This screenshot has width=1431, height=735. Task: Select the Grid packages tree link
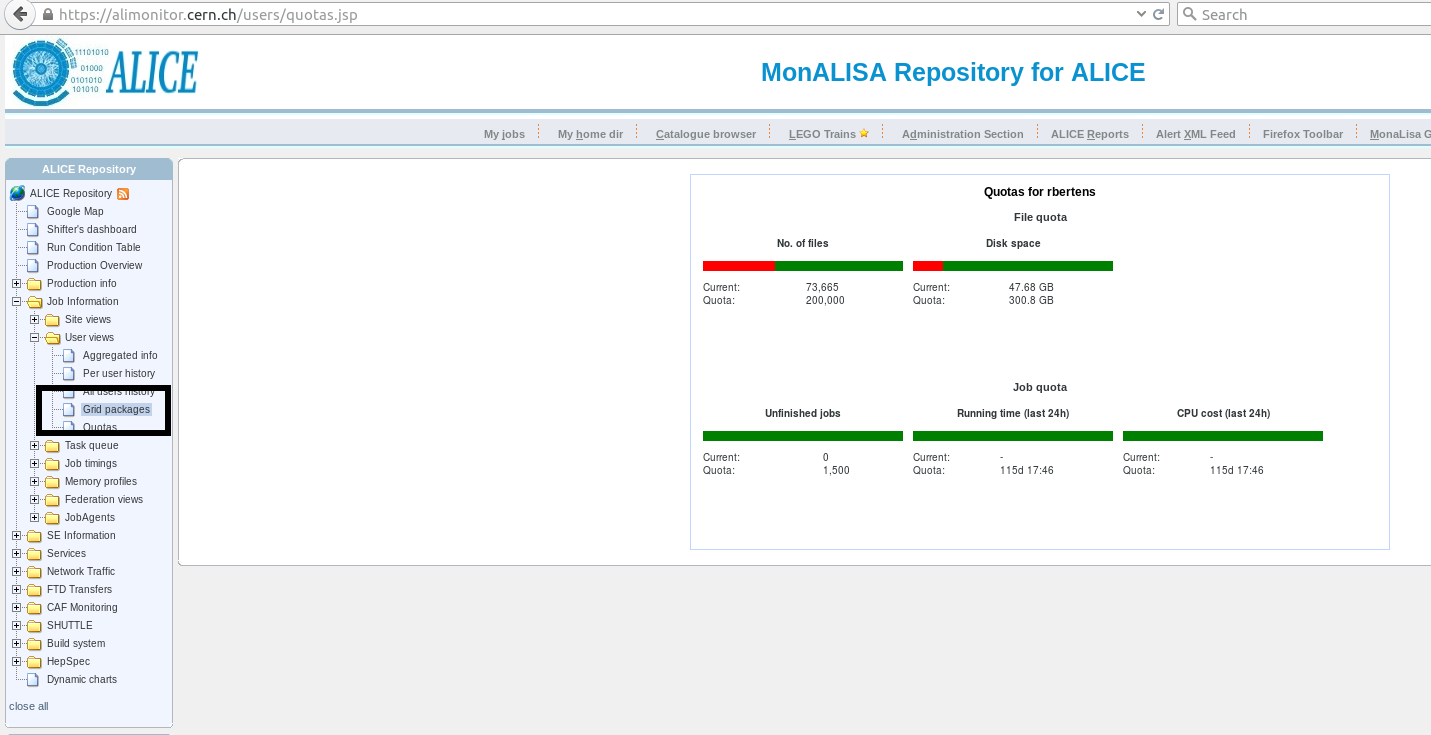pyautogui.click(x=116, y=409)
